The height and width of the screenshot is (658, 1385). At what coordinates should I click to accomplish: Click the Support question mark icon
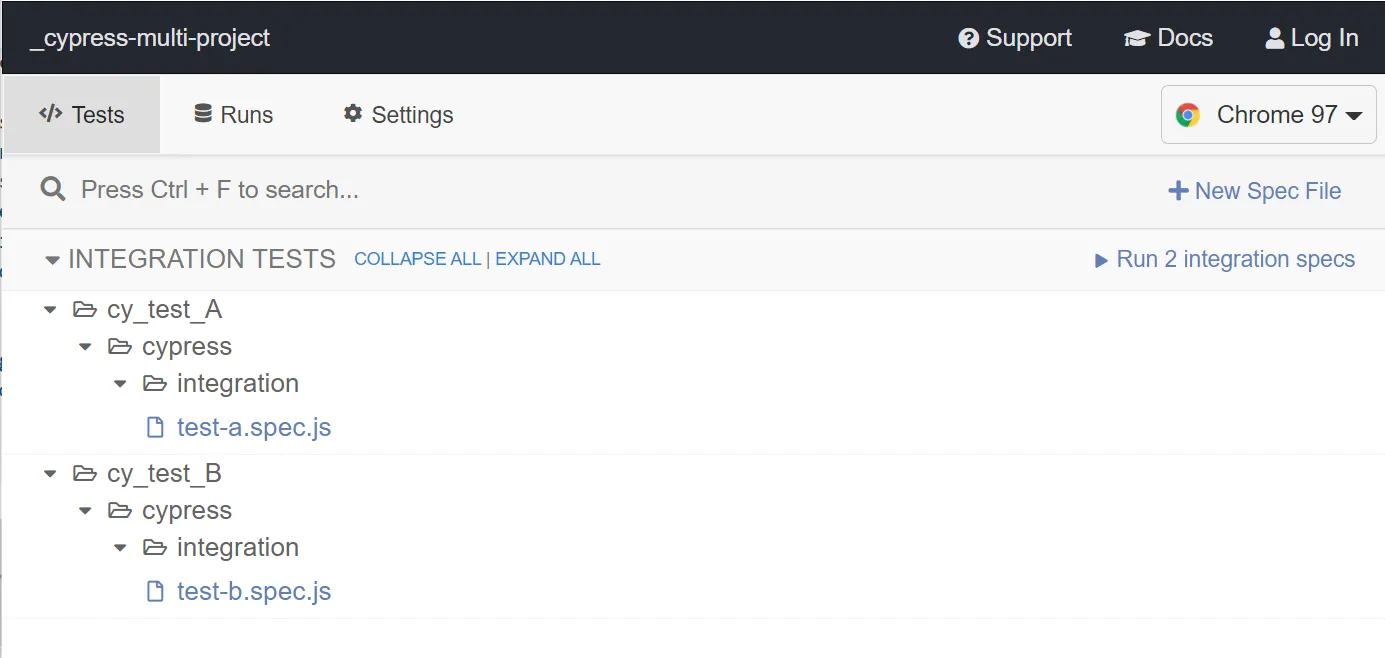(x=968, y=38)
